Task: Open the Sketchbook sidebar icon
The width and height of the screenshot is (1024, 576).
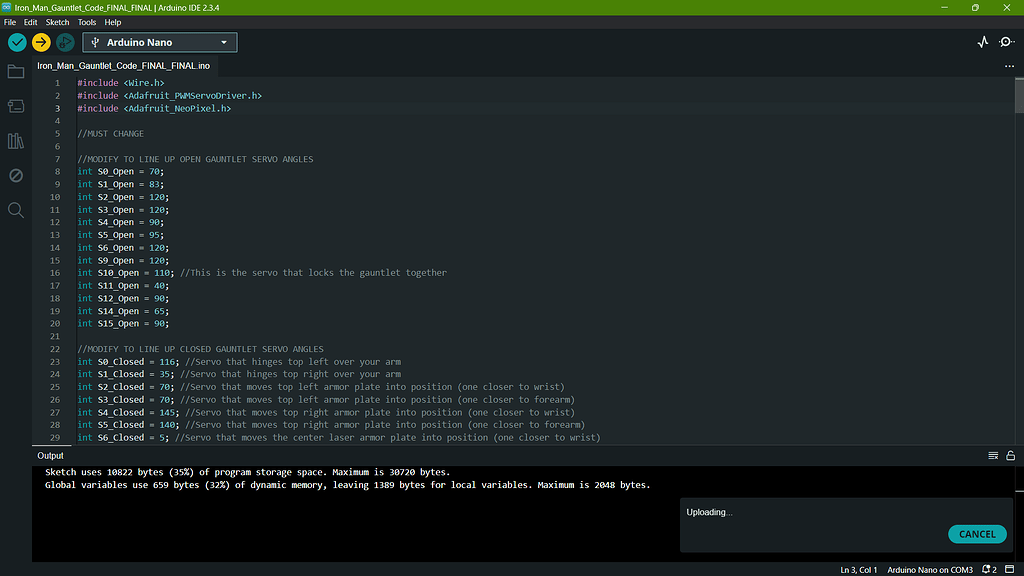Action: (x=15, y=71)
